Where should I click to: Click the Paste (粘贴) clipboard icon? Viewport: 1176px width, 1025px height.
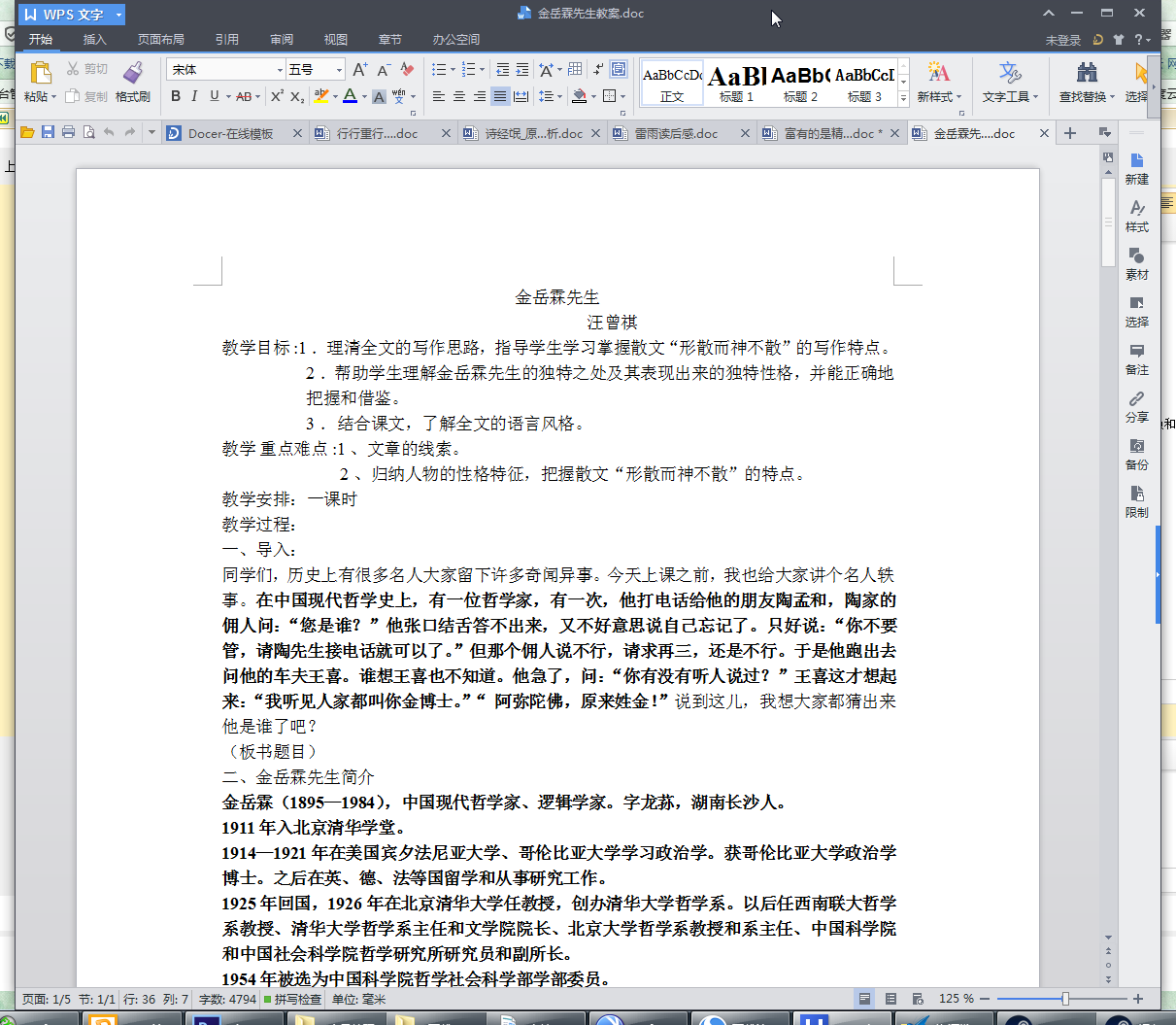[40, 72]
